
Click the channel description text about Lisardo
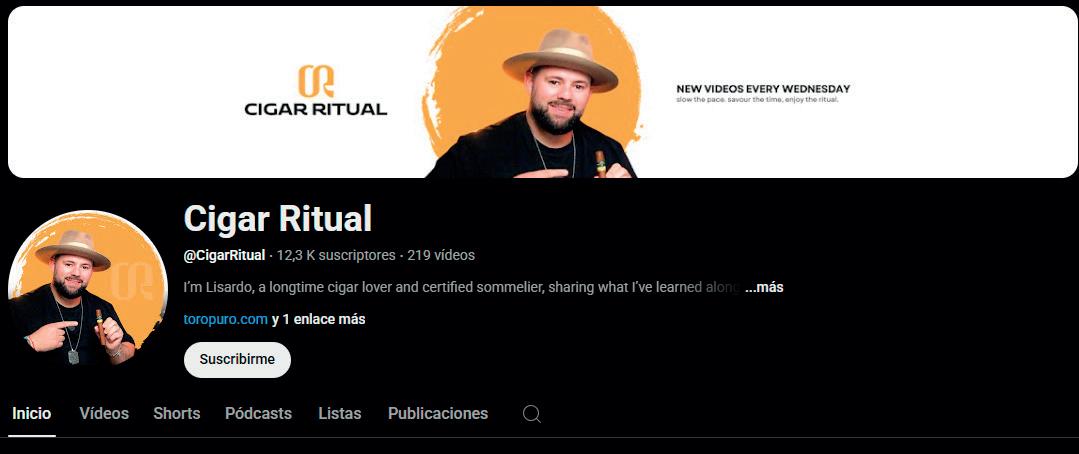[461, 288]
